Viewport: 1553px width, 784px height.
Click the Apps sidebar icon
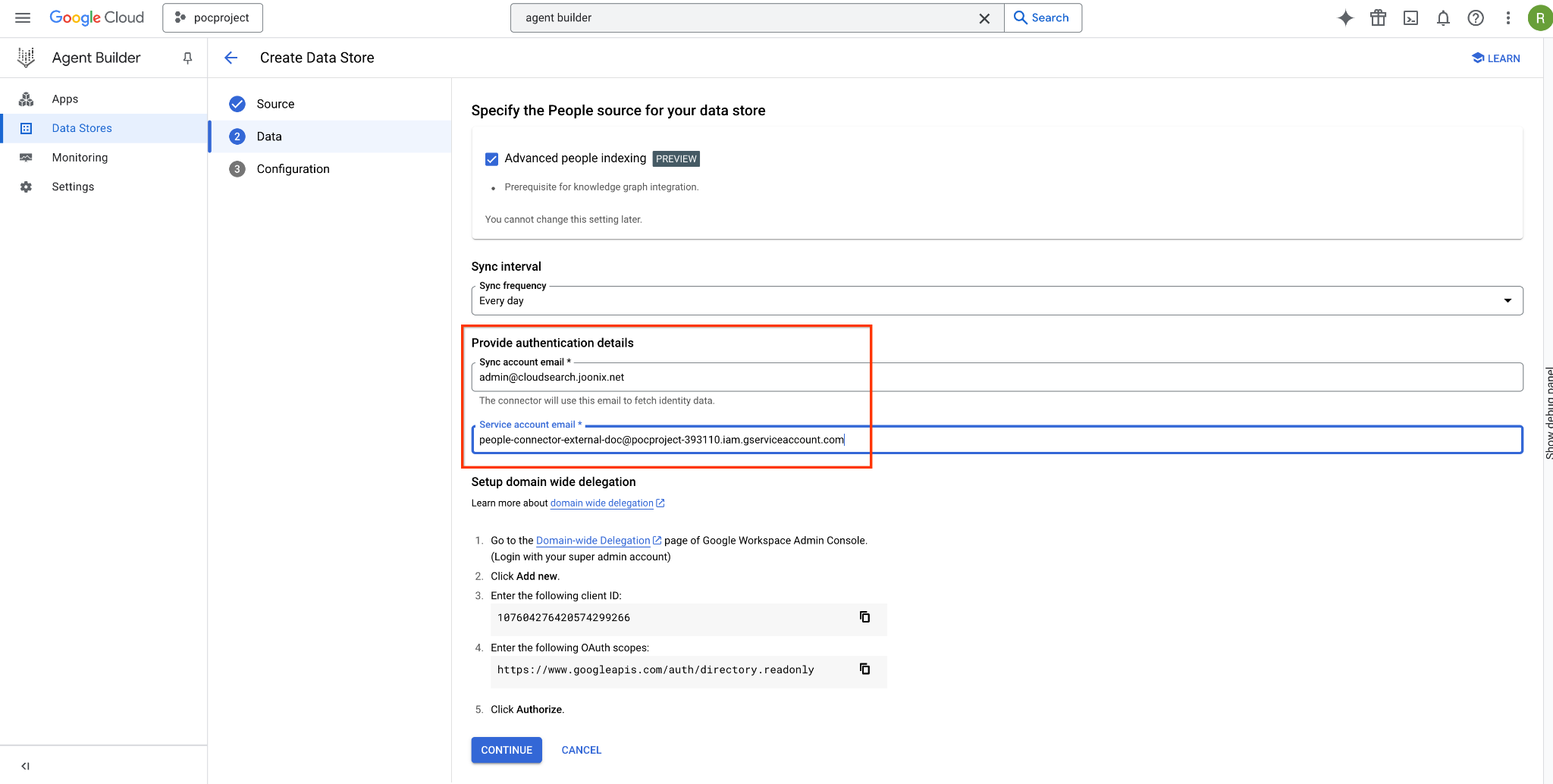pyautogui.click(x=27, y=99)
